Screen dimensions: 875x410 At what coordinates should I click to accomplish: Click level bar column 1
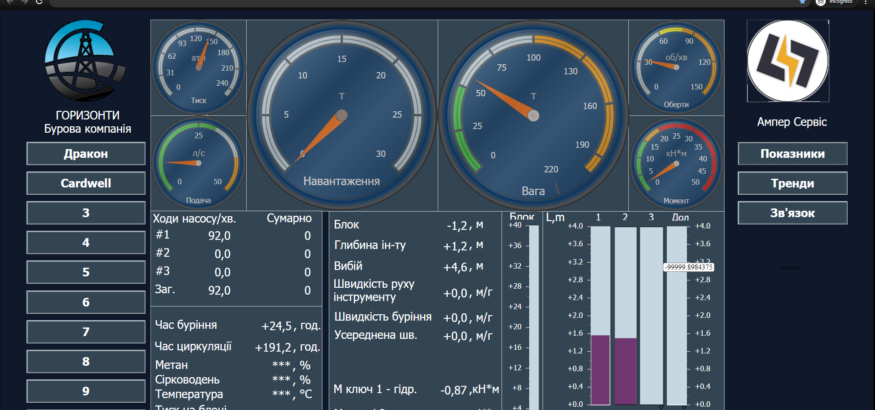coord(600,315)
